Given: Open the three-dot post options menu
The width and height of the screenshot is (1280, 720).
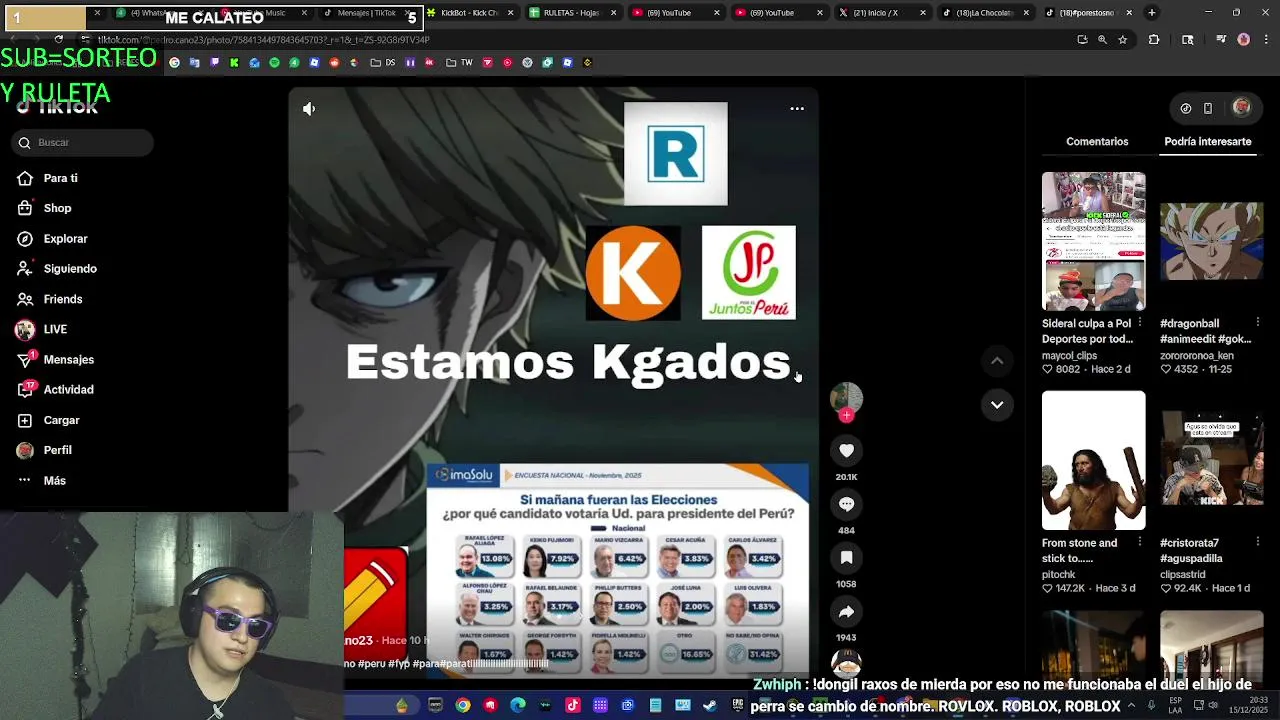Looking at the screenshot, I should point(797,108).
